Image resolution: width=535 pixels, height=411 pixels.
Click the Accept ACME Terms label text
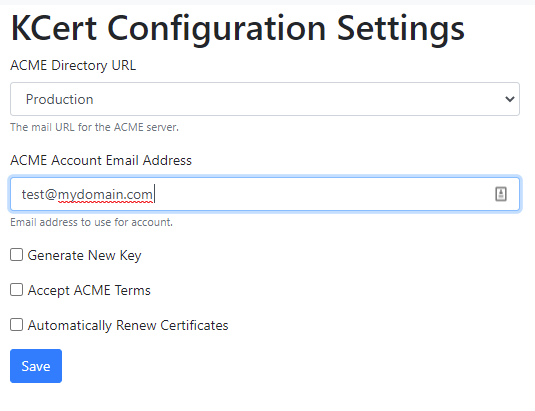point(89,290)
